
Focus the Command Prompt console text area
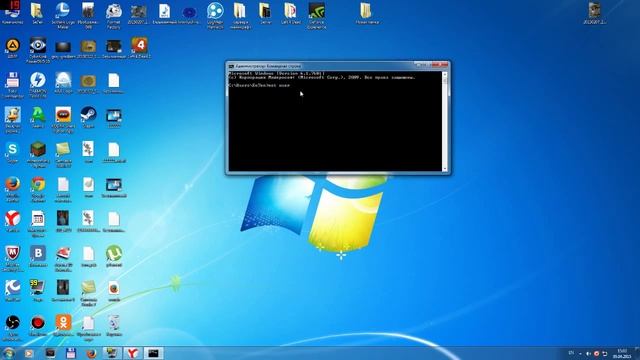(x=335, y=121)
